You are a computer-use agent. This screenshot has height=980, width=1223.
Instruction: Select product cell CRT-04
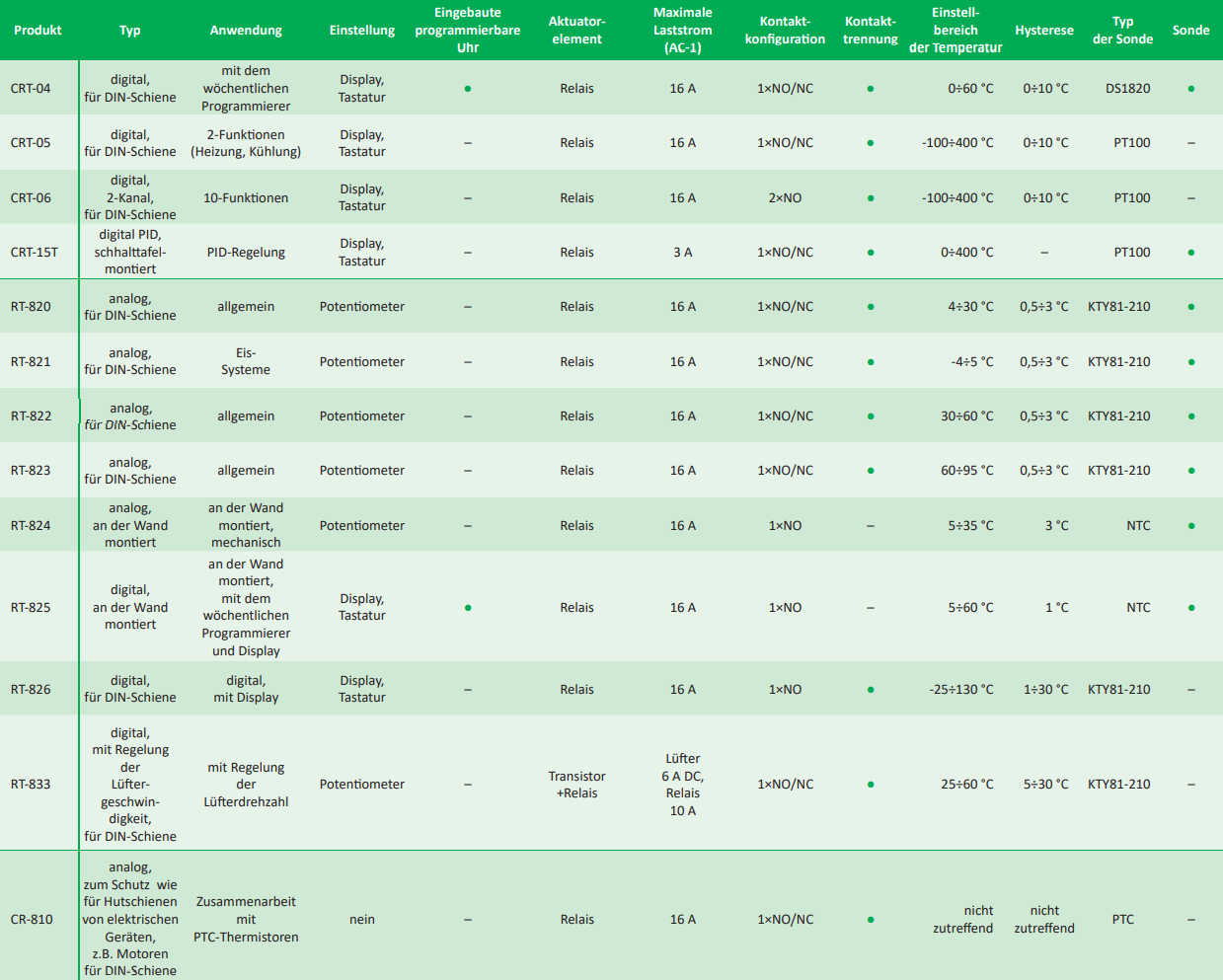[31, 89]
